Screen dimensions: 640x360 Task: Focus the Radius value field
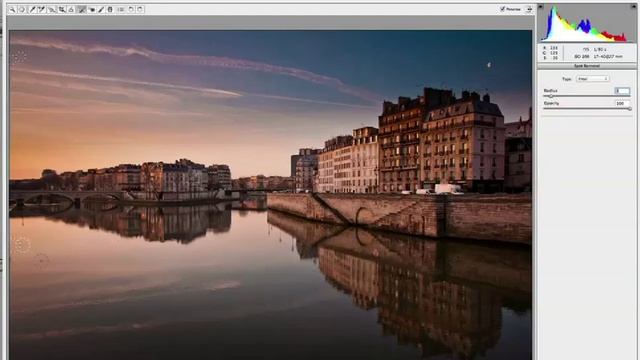[622, 91]
